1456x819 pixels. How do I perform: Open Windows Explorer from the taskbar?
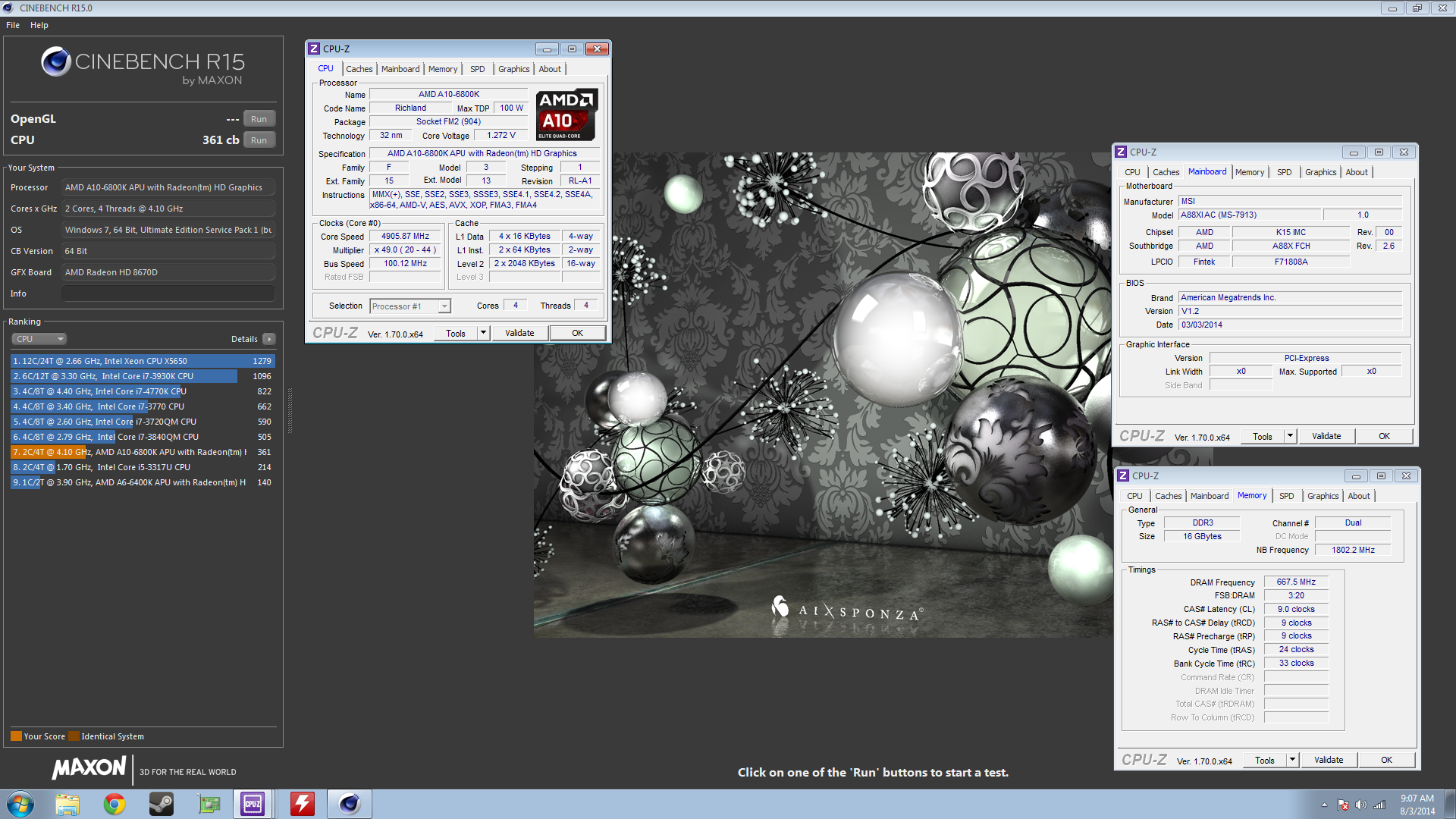click(67, 804)
